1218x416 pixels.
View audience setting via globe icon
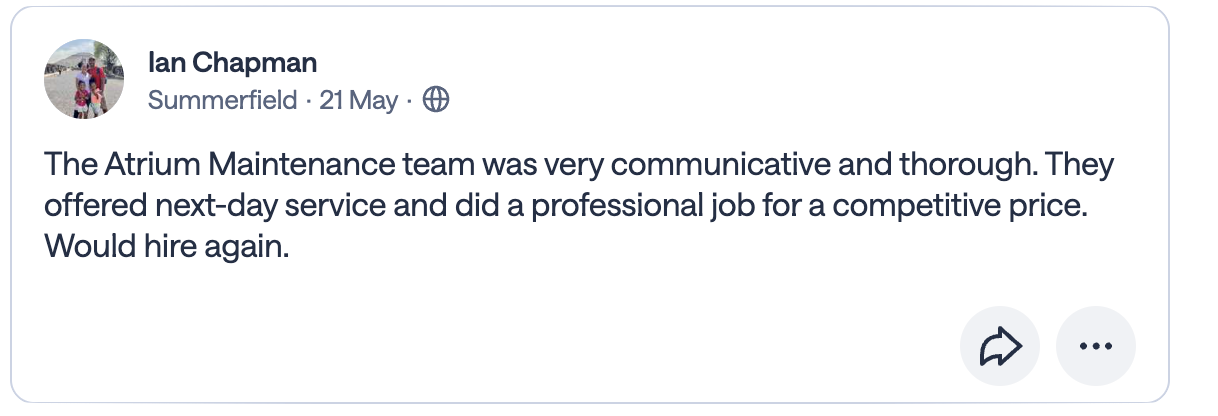coord(436,100)
